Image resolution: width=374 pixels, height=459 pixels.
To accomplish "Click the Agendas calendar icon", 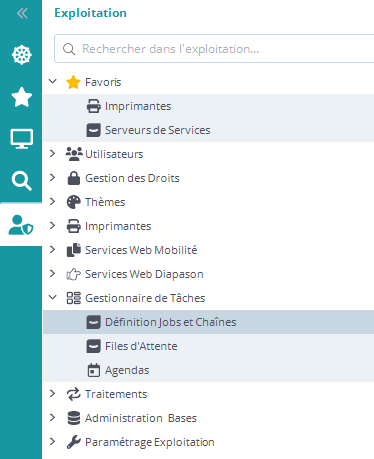I will pyautogui.click(x=93, y=370).
